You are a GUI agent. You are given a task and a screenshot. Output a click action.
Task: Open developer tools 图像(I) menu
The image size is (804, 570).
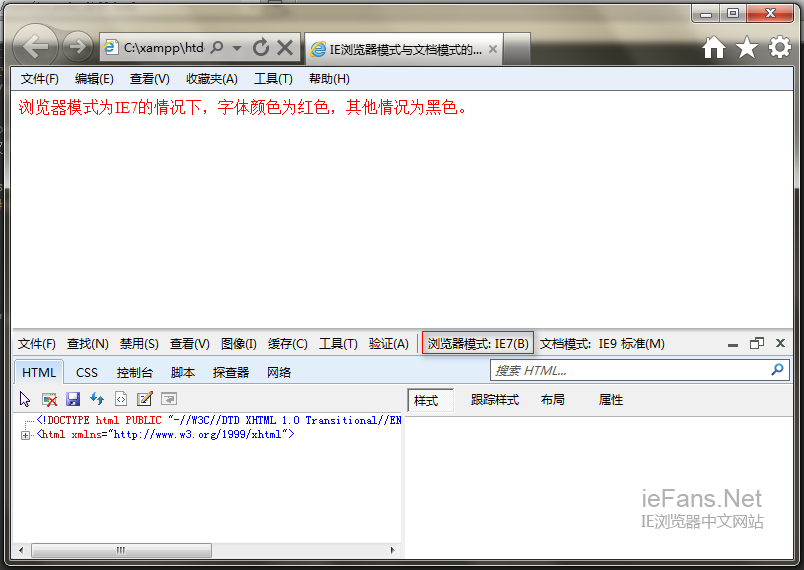(x=238, y=343)
